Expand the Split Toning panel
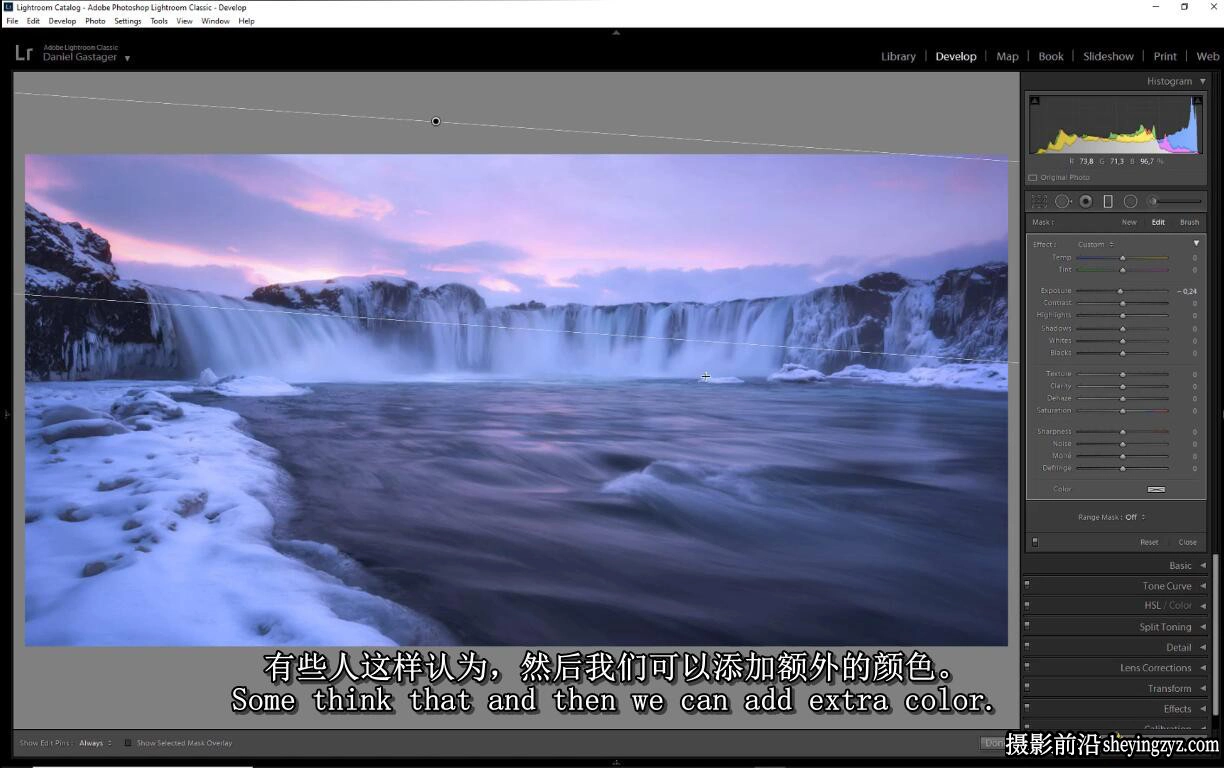The height and width of the screenshot is (768, 1224). (x=1203, y=627)
